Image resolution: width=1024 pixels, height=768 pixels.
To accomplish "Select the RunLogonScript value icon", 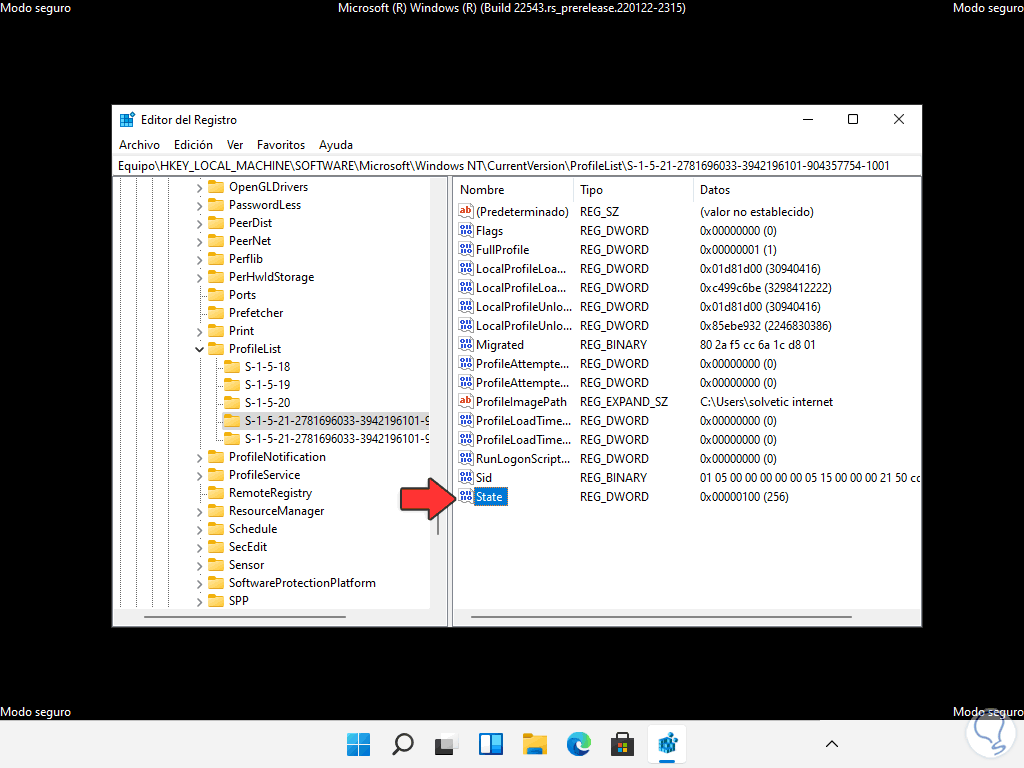I will (466, 458).
